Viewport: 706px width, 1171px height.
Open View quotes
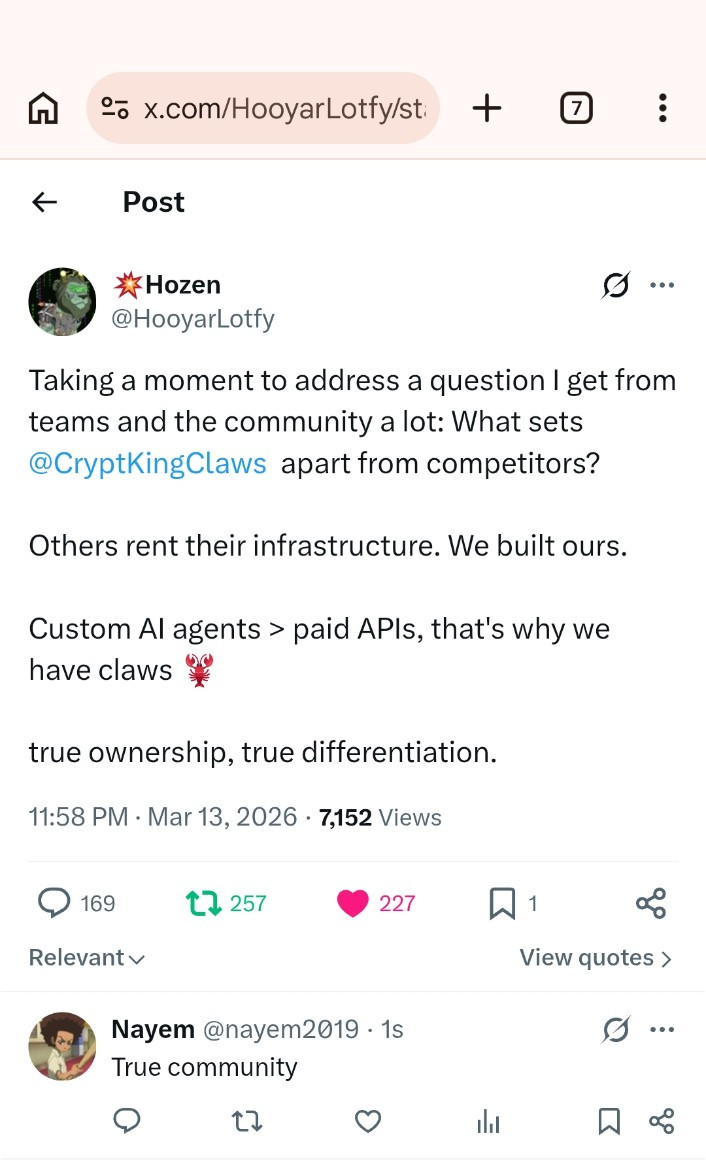click(x=595, y=958)
